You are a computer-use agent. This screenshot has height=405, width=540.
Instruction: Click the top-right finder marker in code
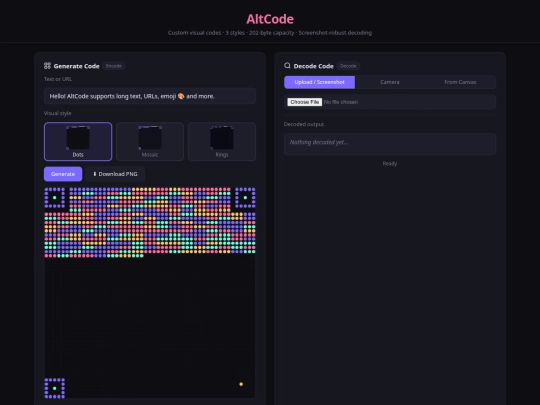(245, 198)
